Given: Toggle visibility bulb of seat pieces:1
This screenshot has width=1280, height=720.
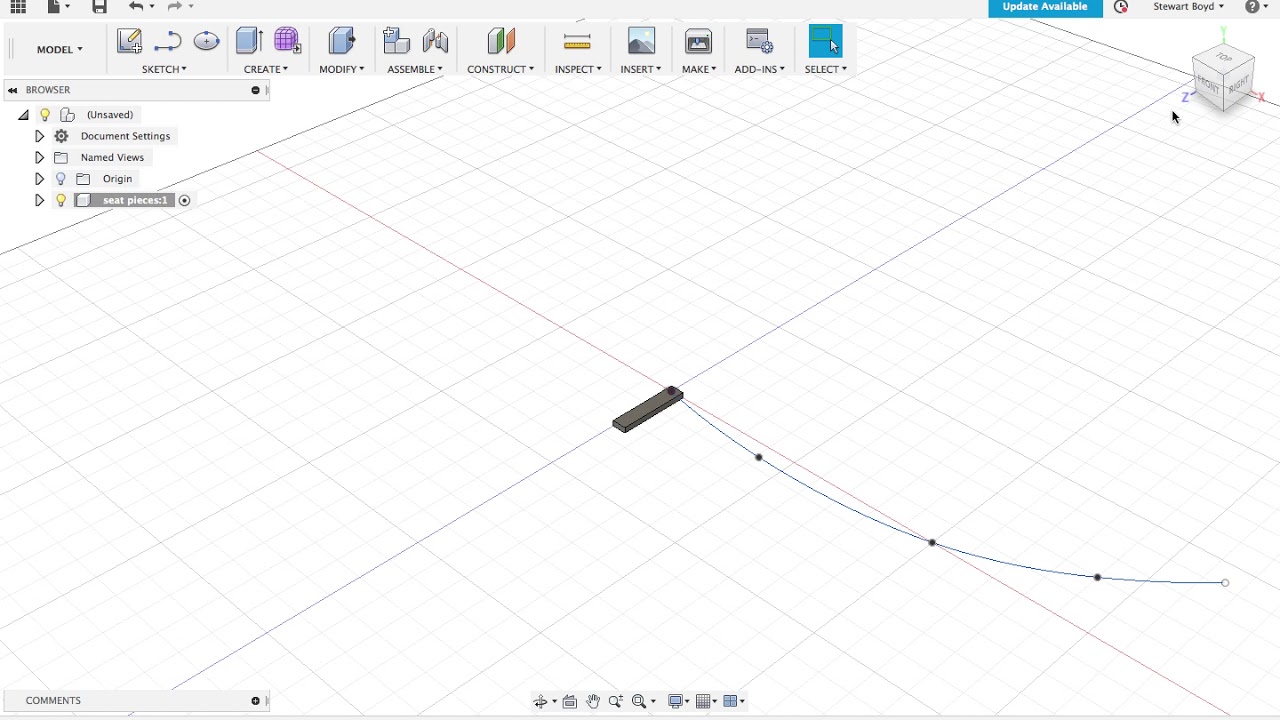Looking at the screenshot, I should [61, 200].
